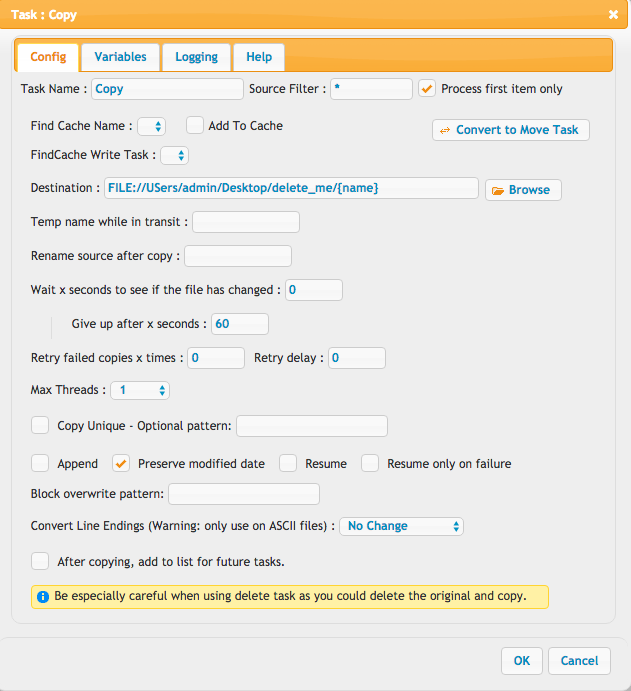Open the Convert Line Endings No Change dropdown
The image size is (631, 691).
tap(401, 526)
